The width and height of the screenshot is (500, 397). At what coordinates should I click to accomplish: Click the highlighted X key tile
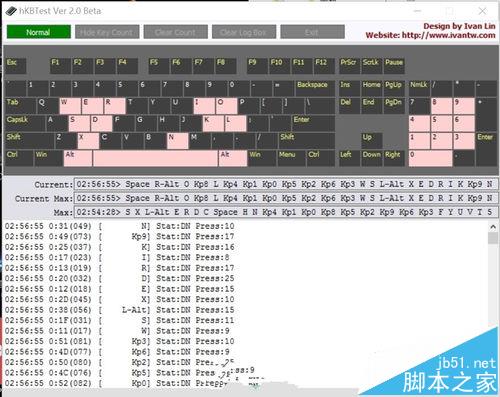88,141
